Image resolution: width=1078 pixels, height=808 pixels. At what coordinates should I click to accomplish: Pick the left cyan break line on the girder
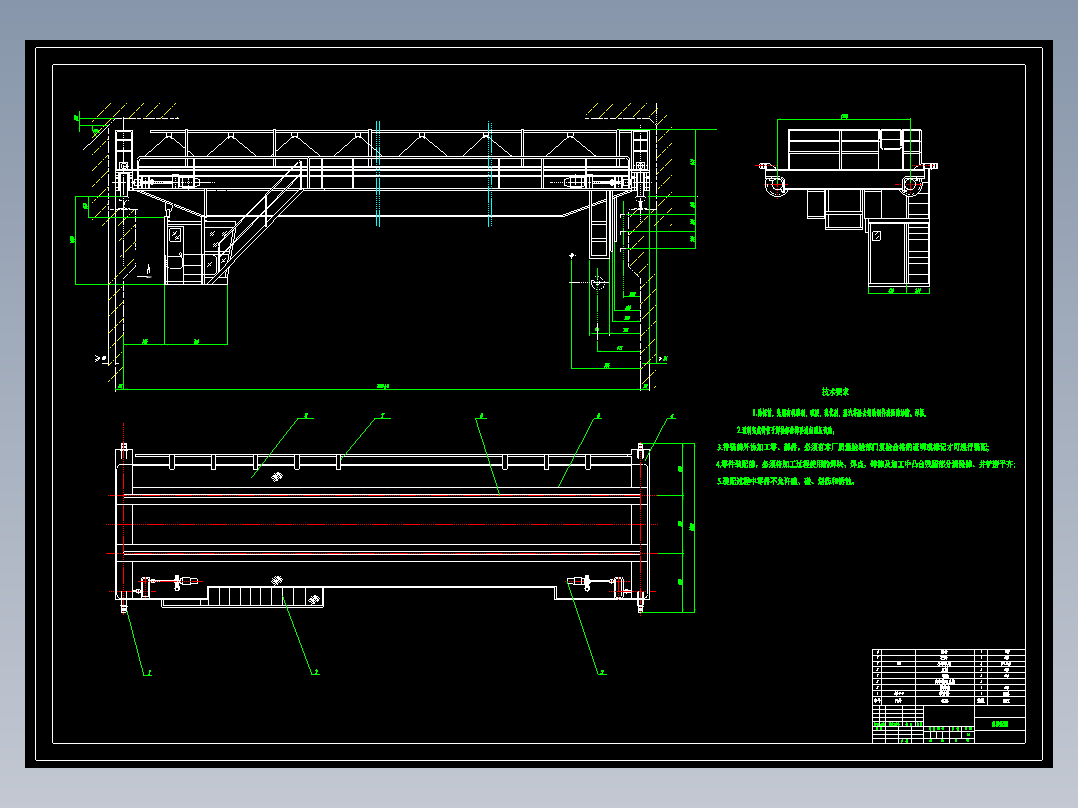(x=378, y=173)
